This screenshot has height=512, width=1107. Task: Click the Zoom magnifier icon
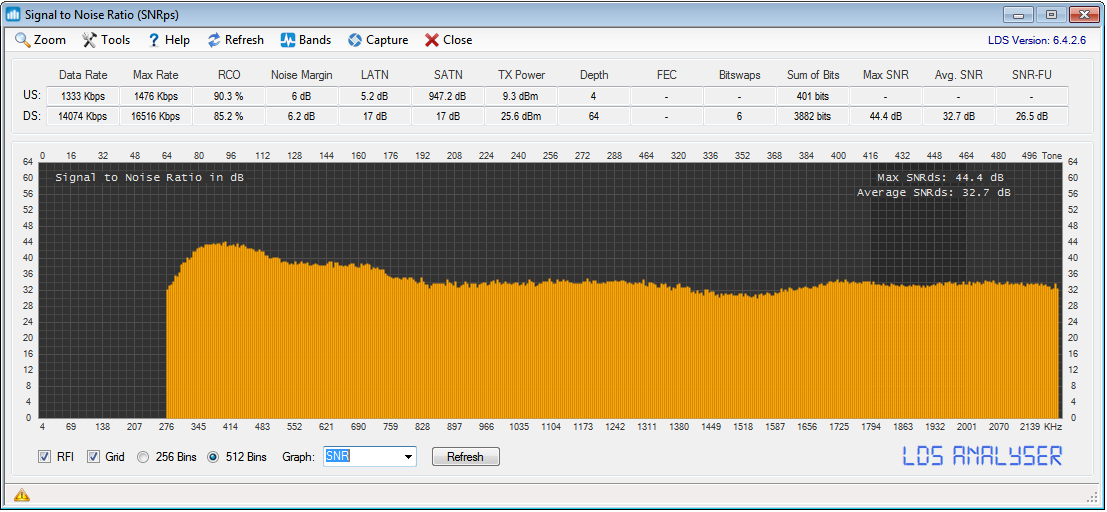click(22, 40)
